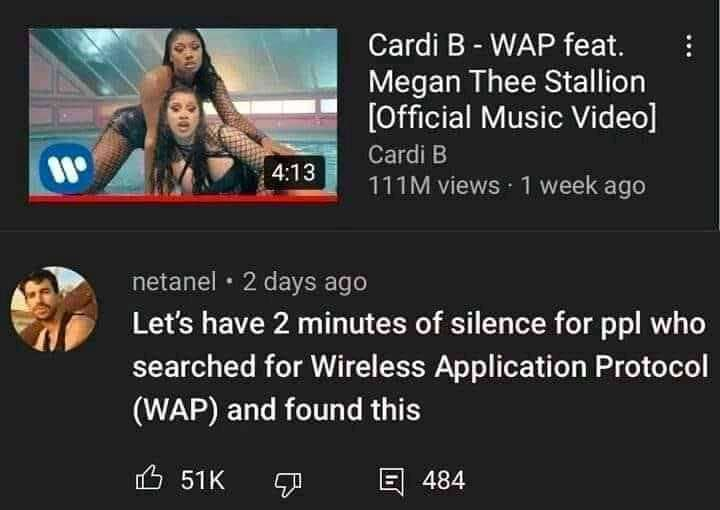The width and height of the screenshot is (720, 510).
Task: Click the 4:13 duration badge
Action: pos(294,173)
